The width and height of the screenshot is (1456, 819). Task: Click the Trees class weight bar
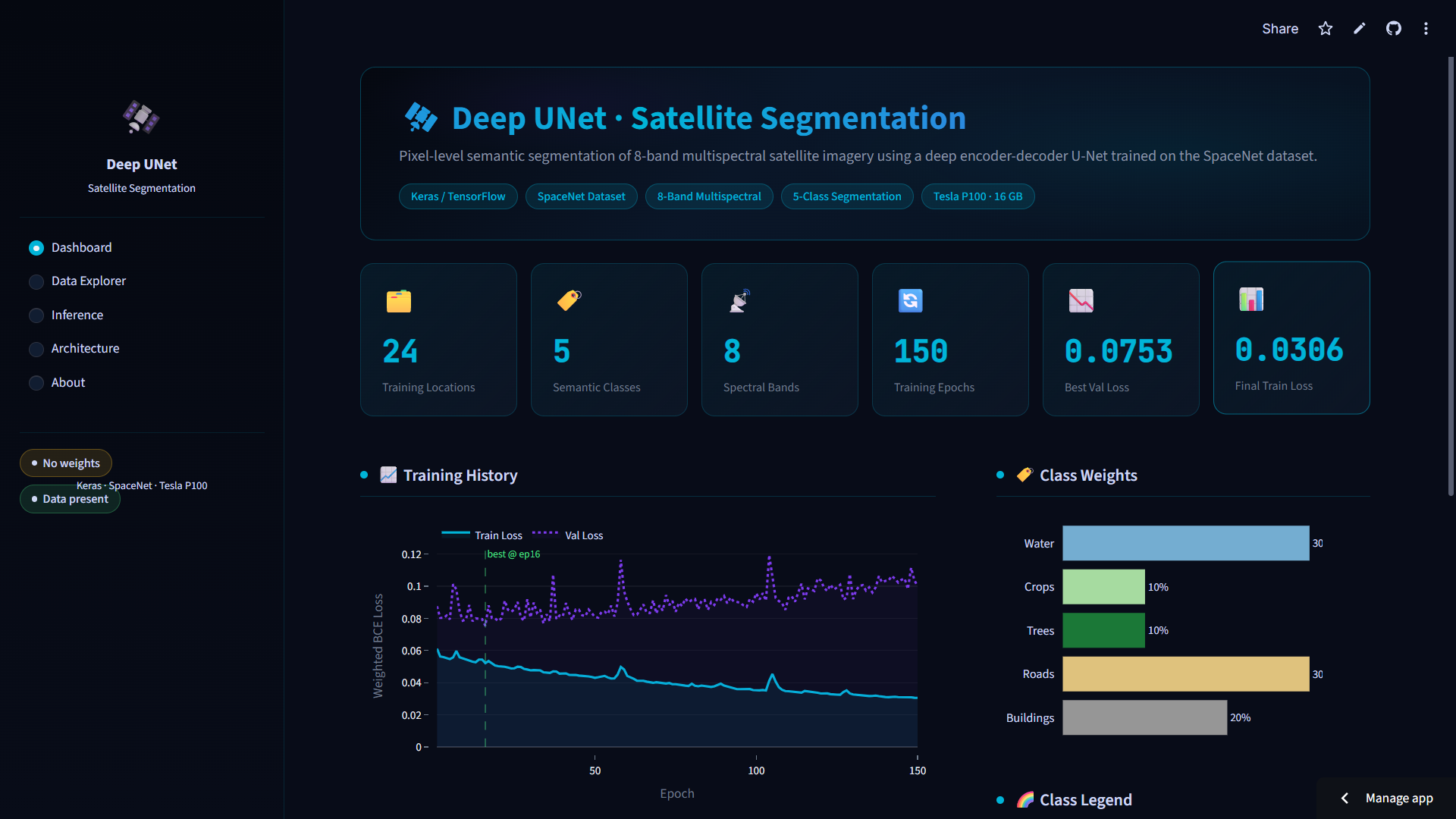click(1103, 630)
